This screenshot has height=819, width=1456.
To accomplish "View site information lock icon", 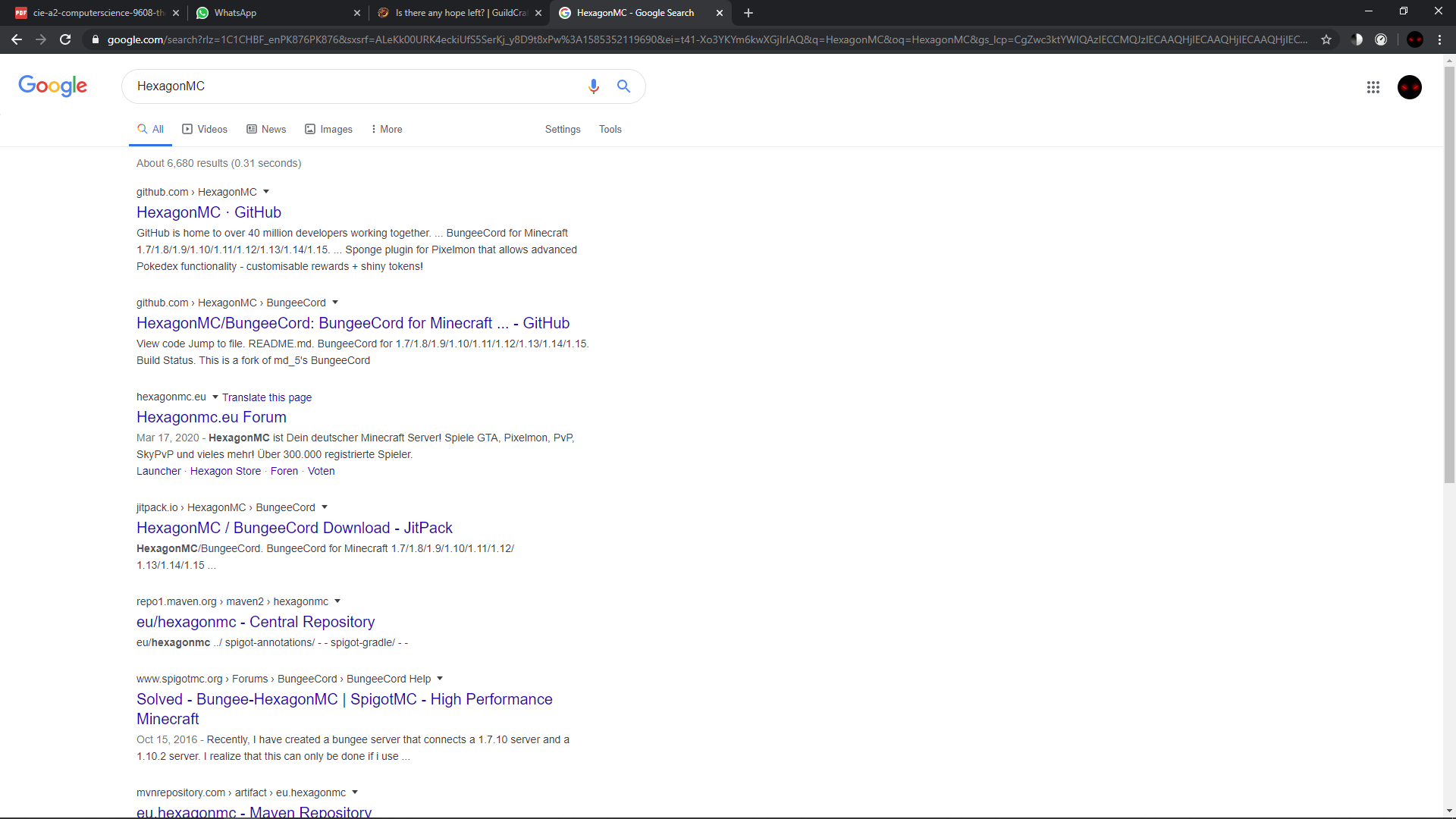I will click(x=95, y=39).
